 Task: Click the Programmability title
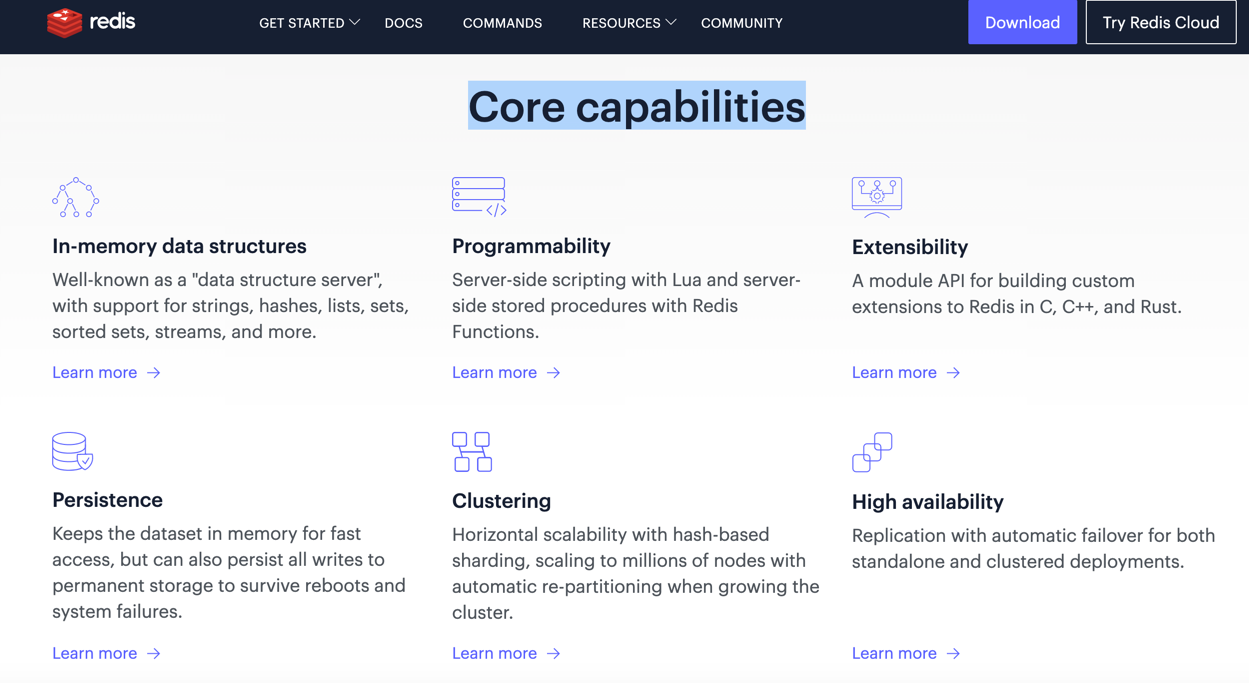click(531, 246)
